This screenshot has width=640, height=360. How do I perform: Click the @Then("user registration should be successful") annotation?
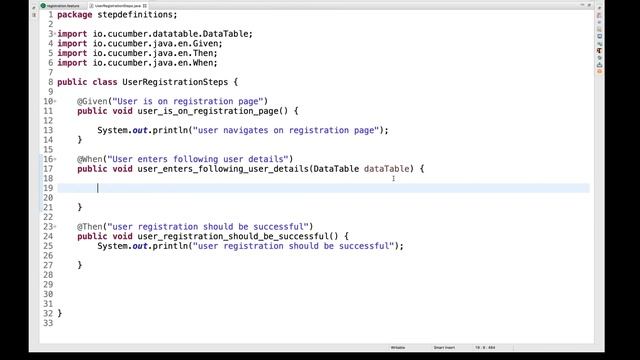(x=195, y=227)
